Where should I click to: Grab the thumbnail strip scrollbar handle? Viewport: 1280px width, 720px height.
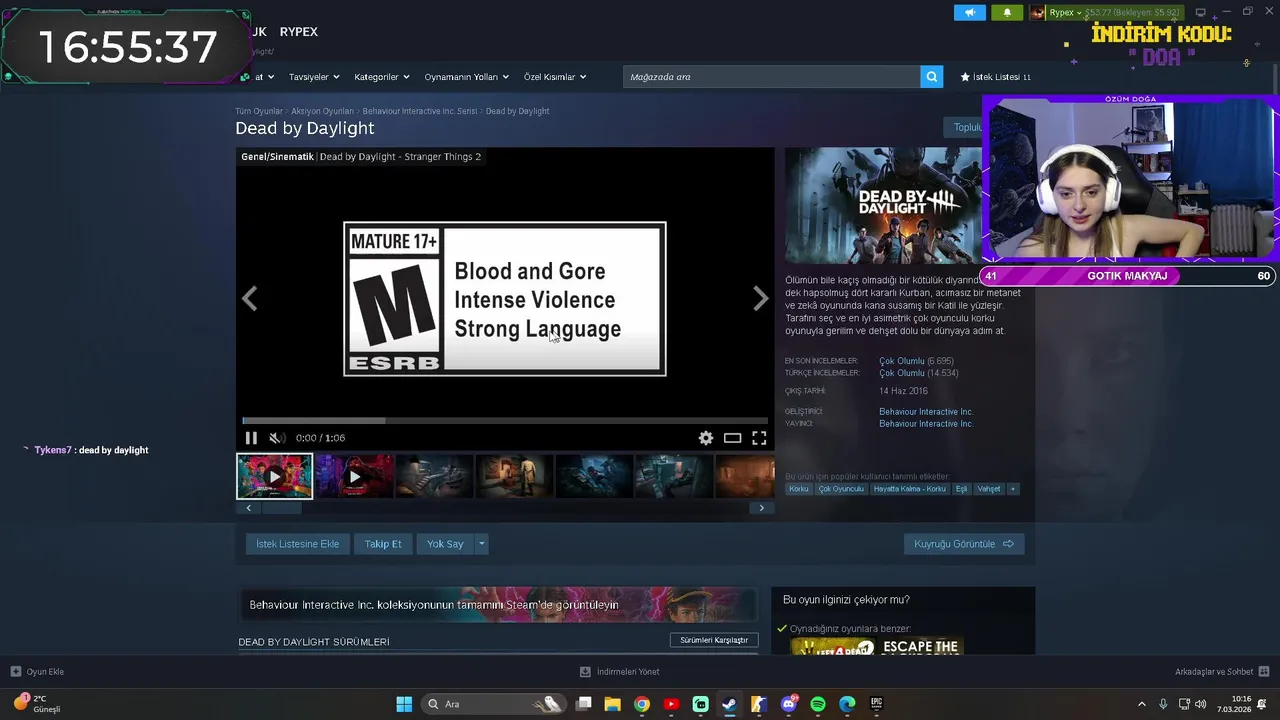pos(281,508)
